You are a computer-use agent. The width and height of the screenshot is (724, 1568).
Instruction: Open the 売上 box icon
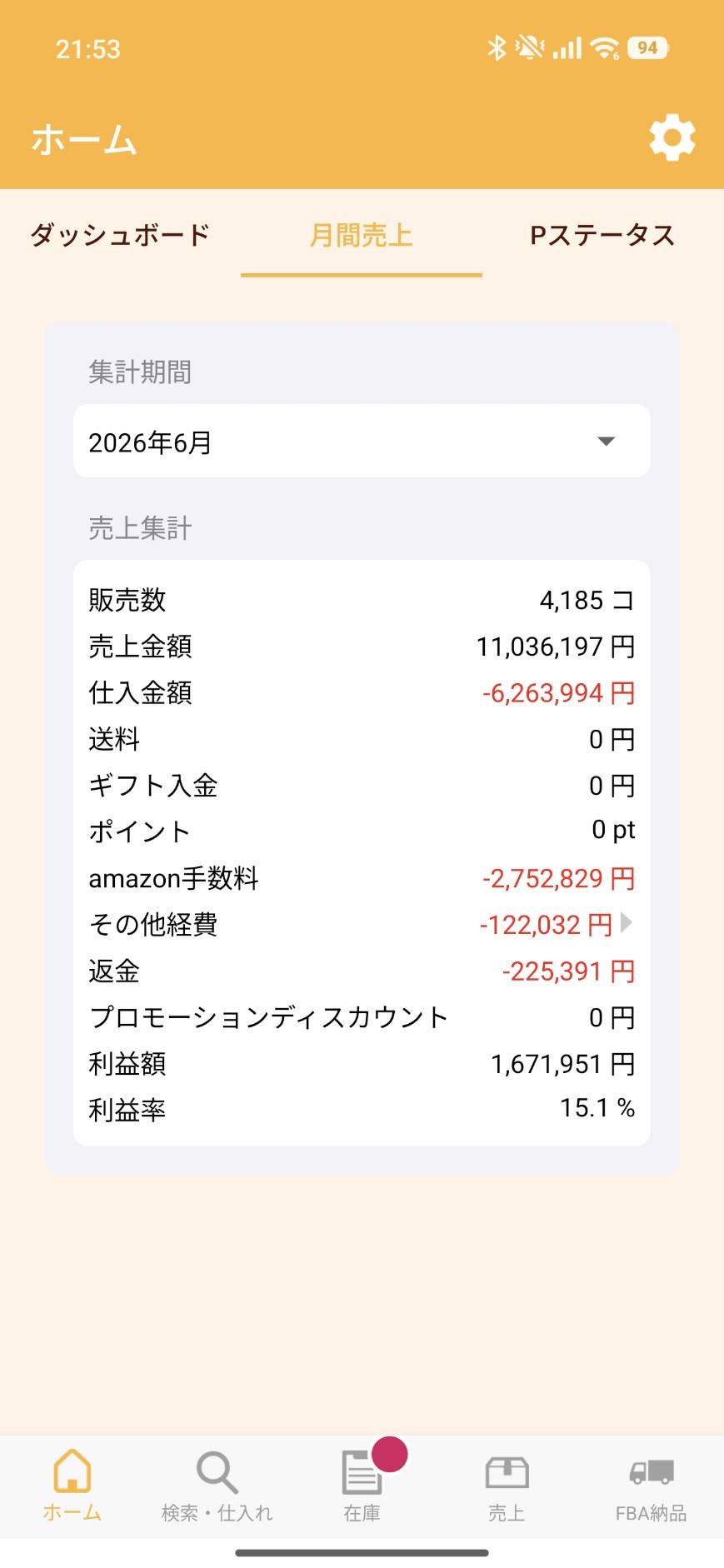(x=507, y=1472)
